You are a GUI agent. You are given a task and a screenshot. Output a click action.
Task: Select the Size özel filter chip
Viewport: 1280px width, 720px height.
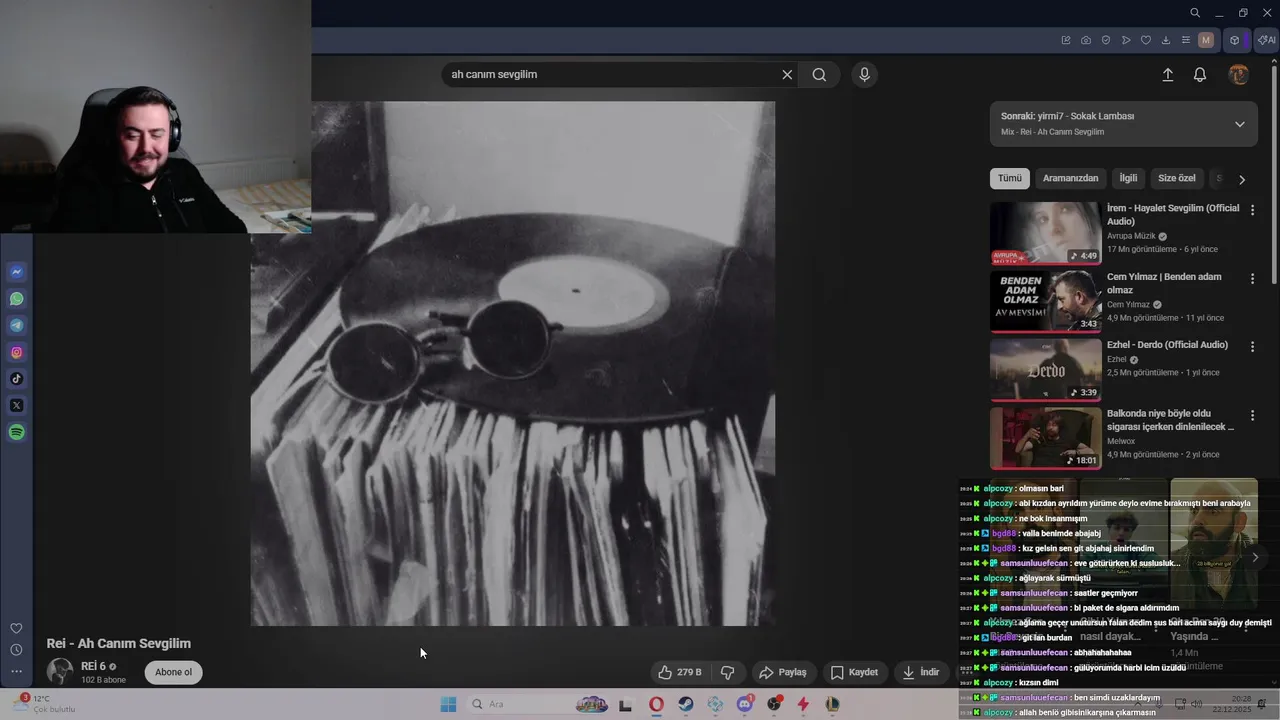[x=1177, y=178]
